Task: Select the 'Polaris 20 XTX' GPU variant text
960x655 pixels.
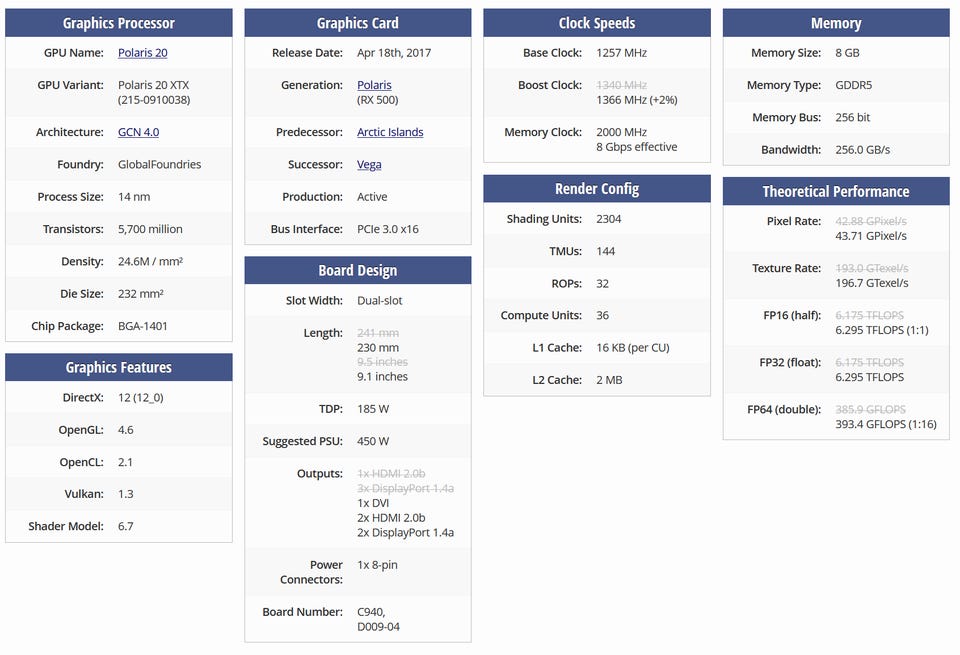Action: pyautogui.click(x=154, y=85)
